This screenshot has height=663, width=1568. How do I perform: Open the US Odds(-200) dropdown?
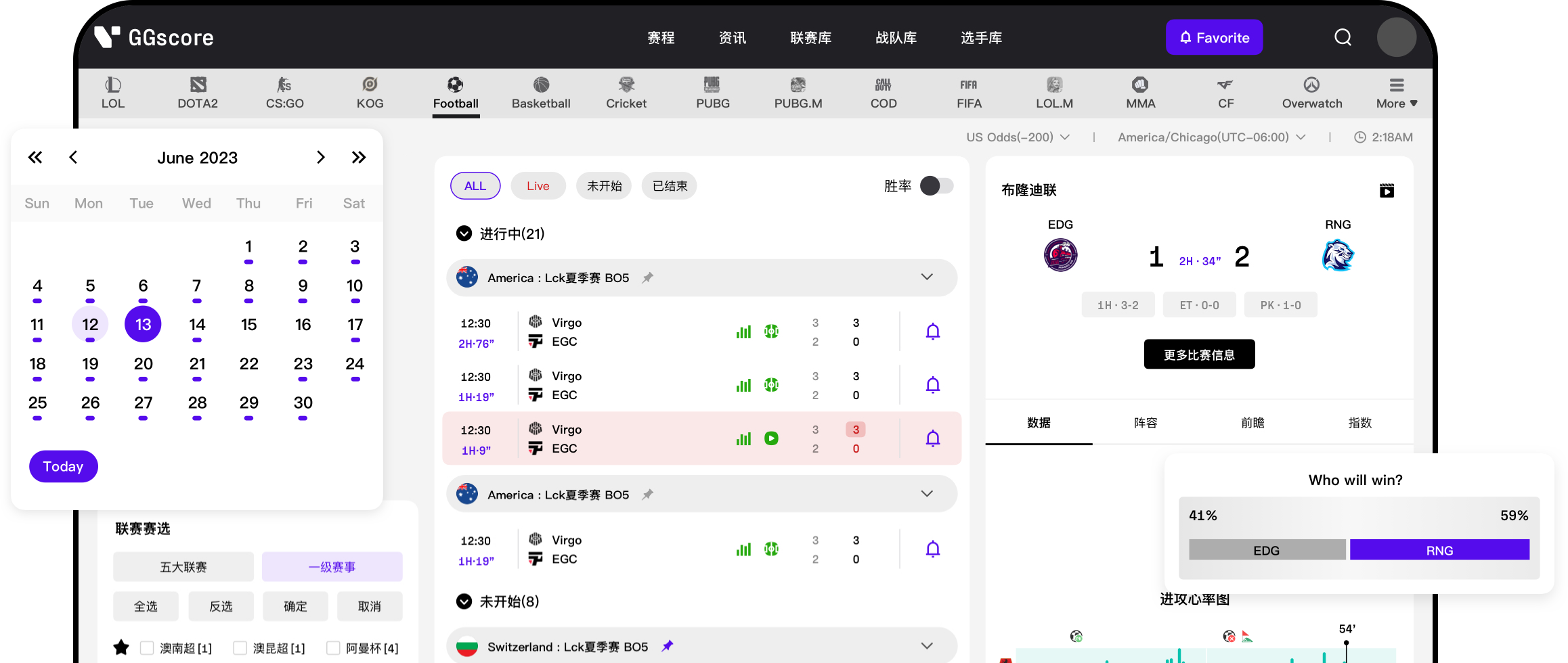[x=1018, y=137]
